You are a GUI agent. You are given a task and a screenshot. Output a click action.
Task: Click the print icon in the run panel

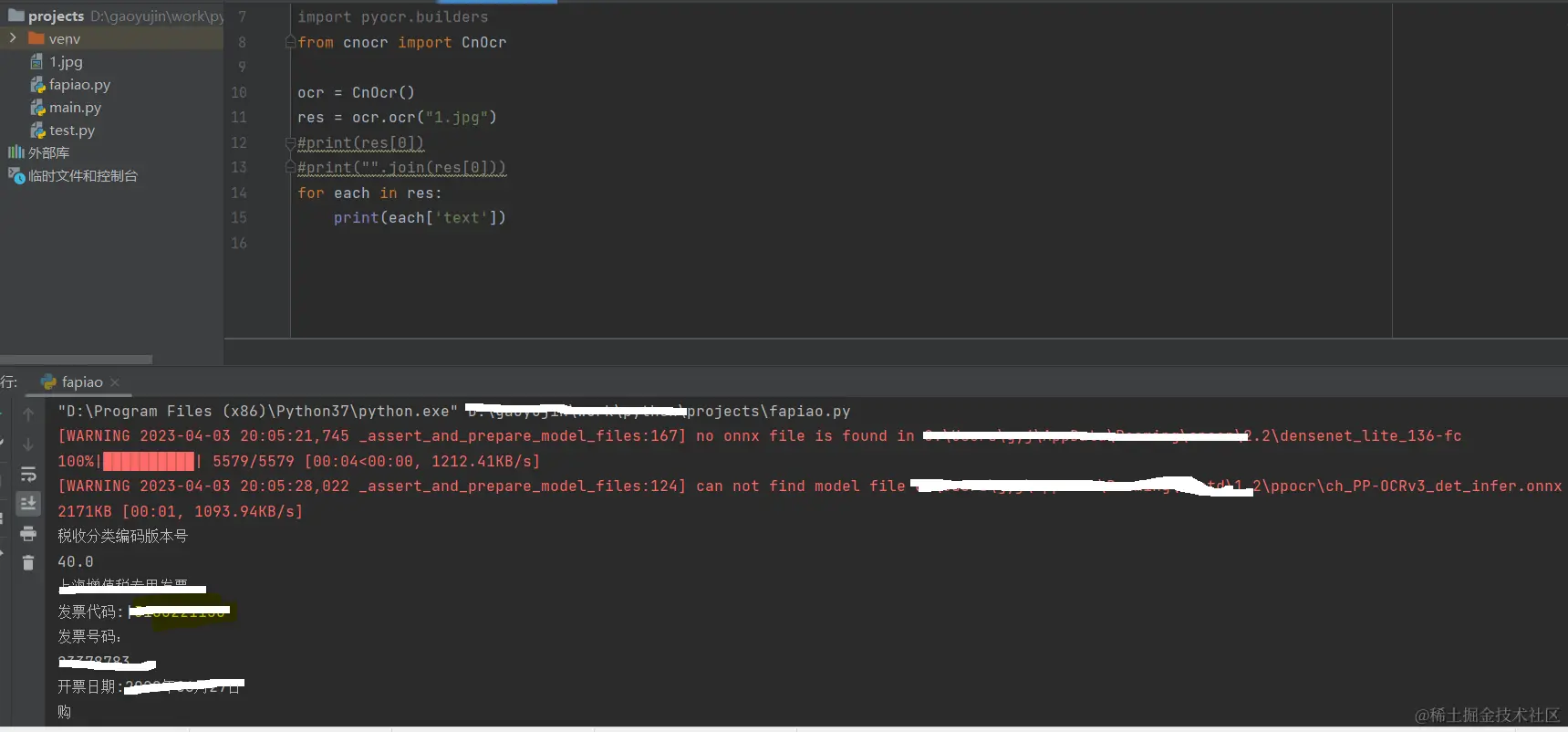coord(28,533)
